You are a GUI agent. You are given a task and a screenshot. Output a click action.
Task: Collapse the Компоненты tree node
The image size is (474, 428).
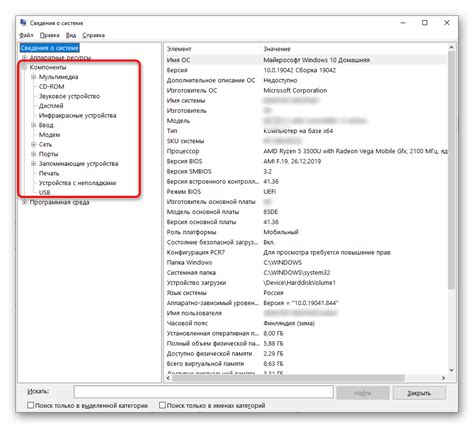pos(24,67)
